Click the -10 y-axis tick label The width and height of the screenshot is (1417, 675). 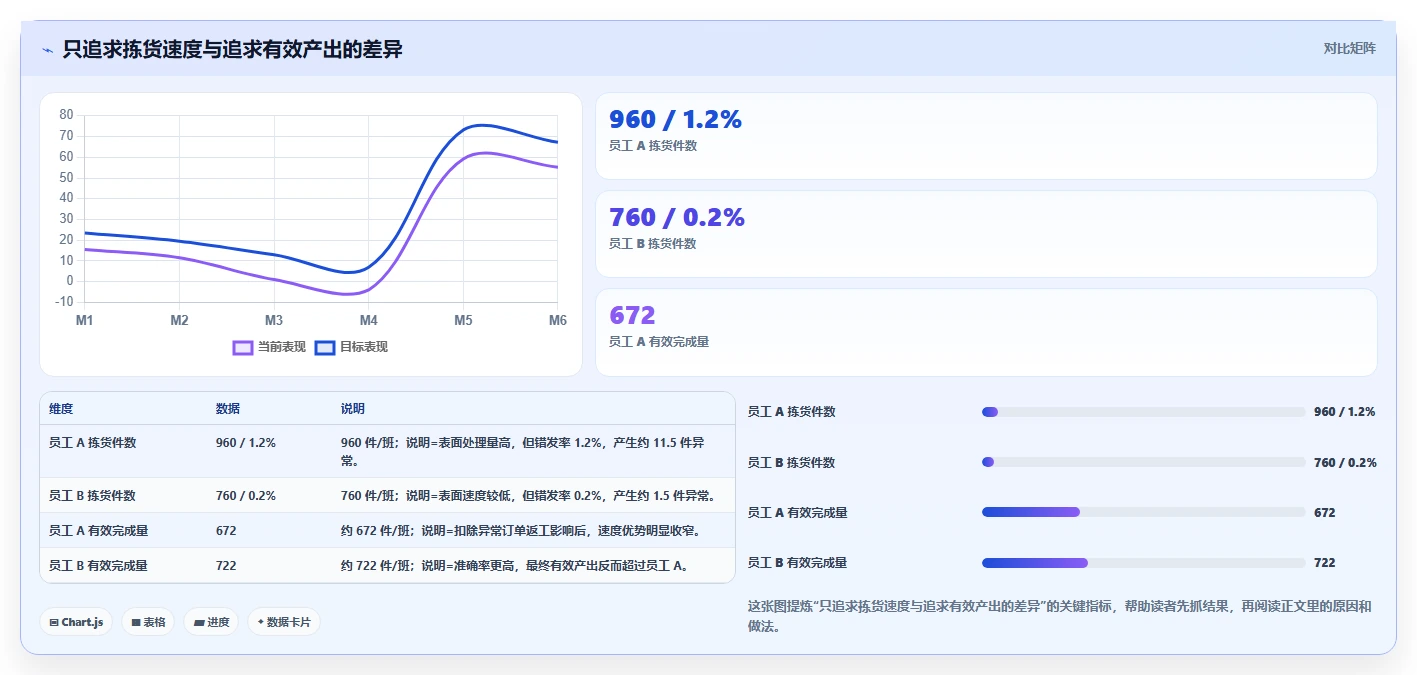point(64,302)
